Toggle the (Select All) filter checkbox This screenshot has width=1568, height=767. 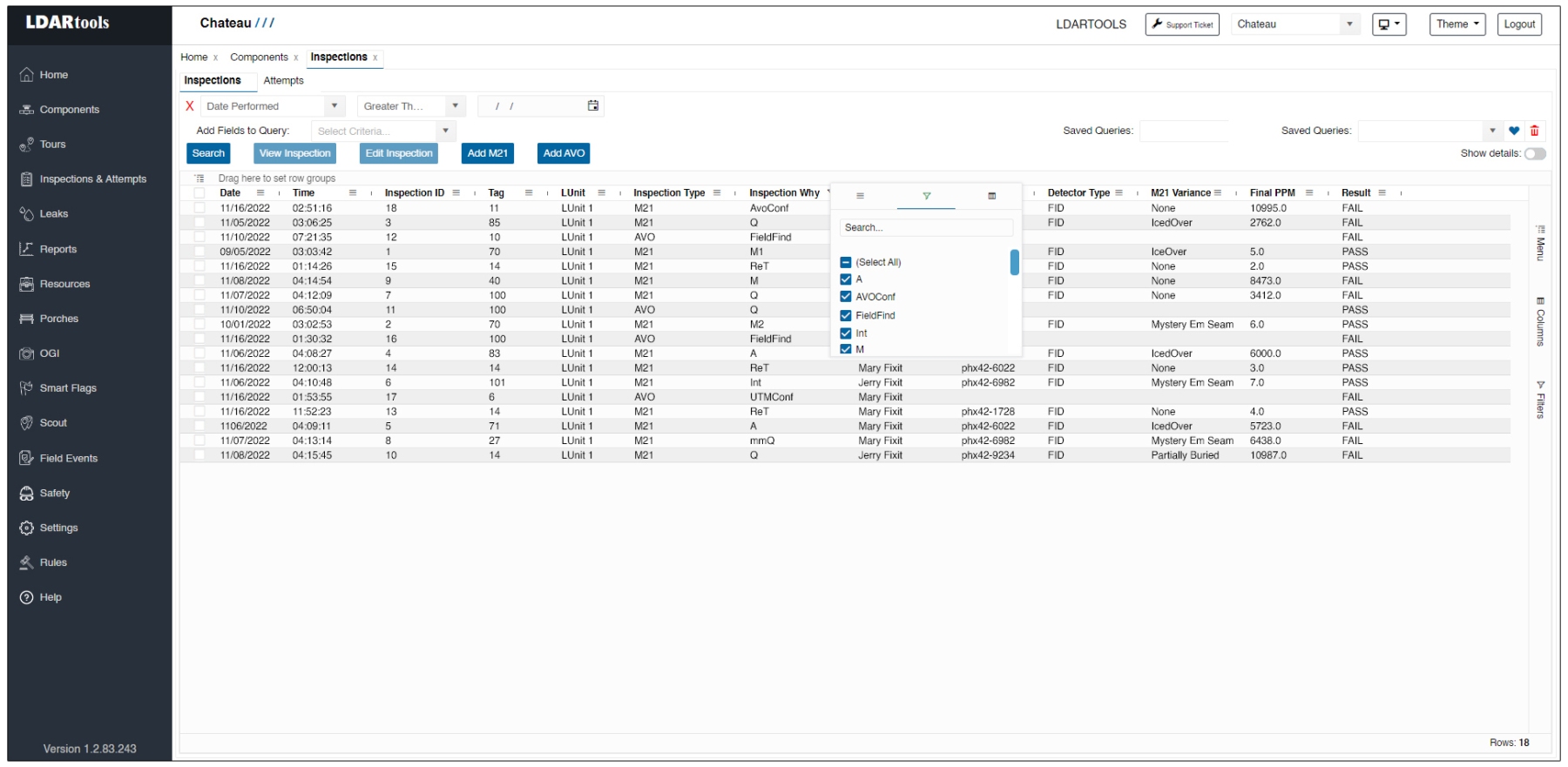click(x=846, y=262)
